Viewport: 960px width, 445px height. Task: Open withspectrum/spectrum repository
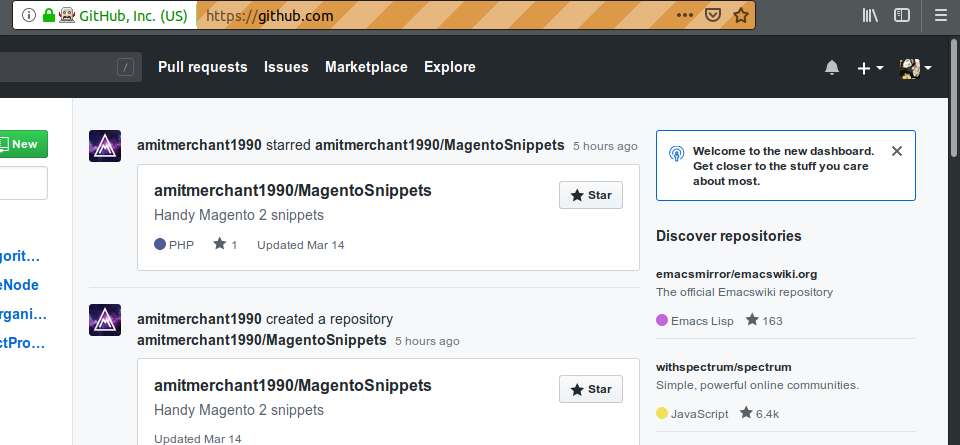coord(724,367)
